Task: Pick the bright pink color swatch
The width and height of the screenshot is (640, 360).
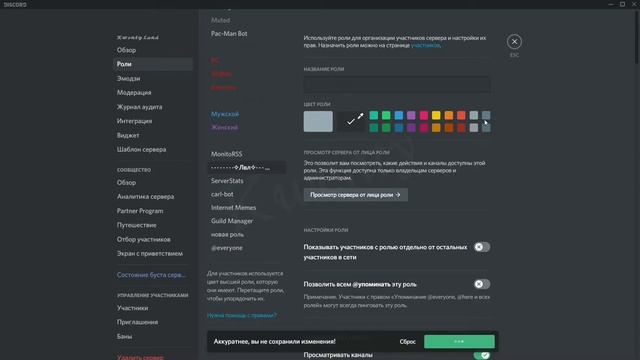Action: pyautogui.click(x=424, y=116)
